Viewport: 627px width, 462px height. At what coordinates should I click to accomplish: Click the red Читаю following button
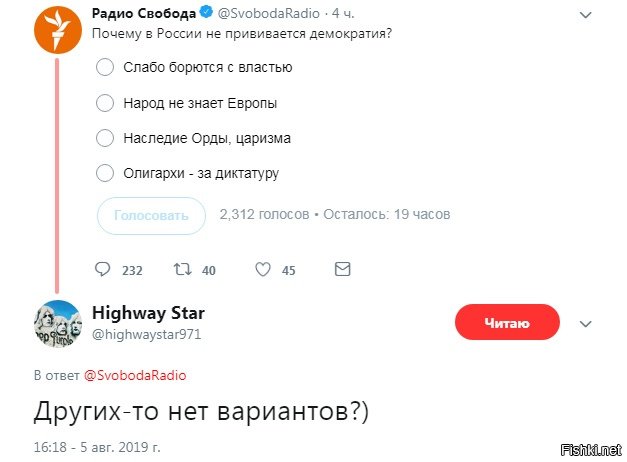tap(507, 323)
